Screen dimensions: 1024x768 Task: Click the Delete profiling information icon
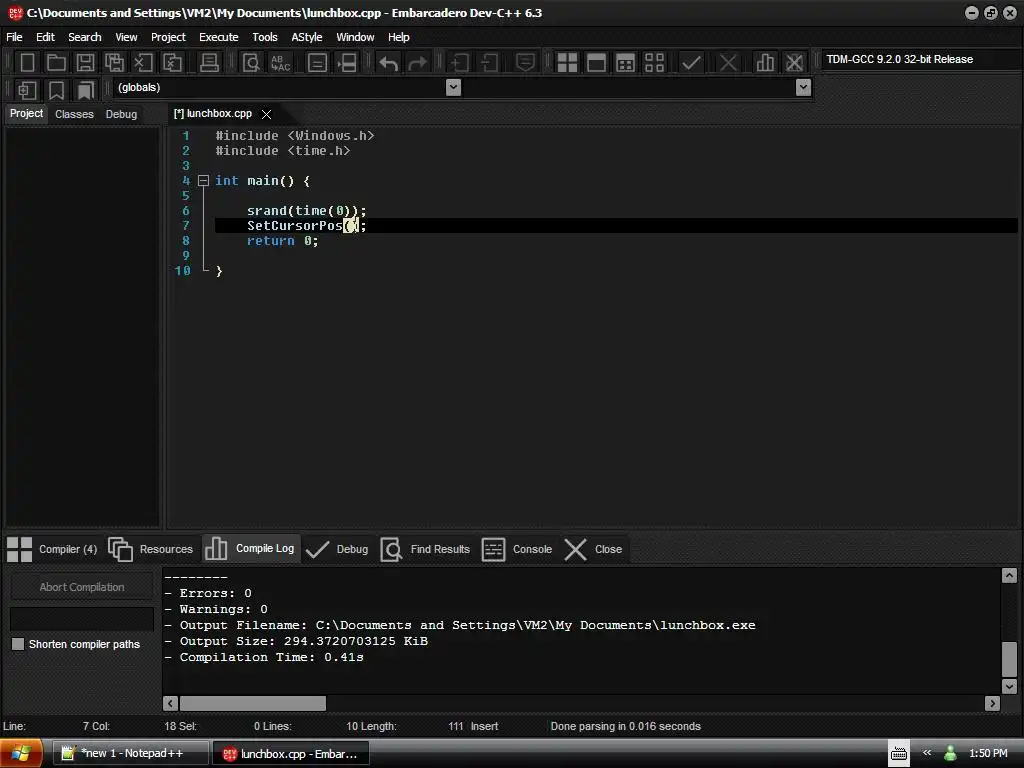click(794, 63)
